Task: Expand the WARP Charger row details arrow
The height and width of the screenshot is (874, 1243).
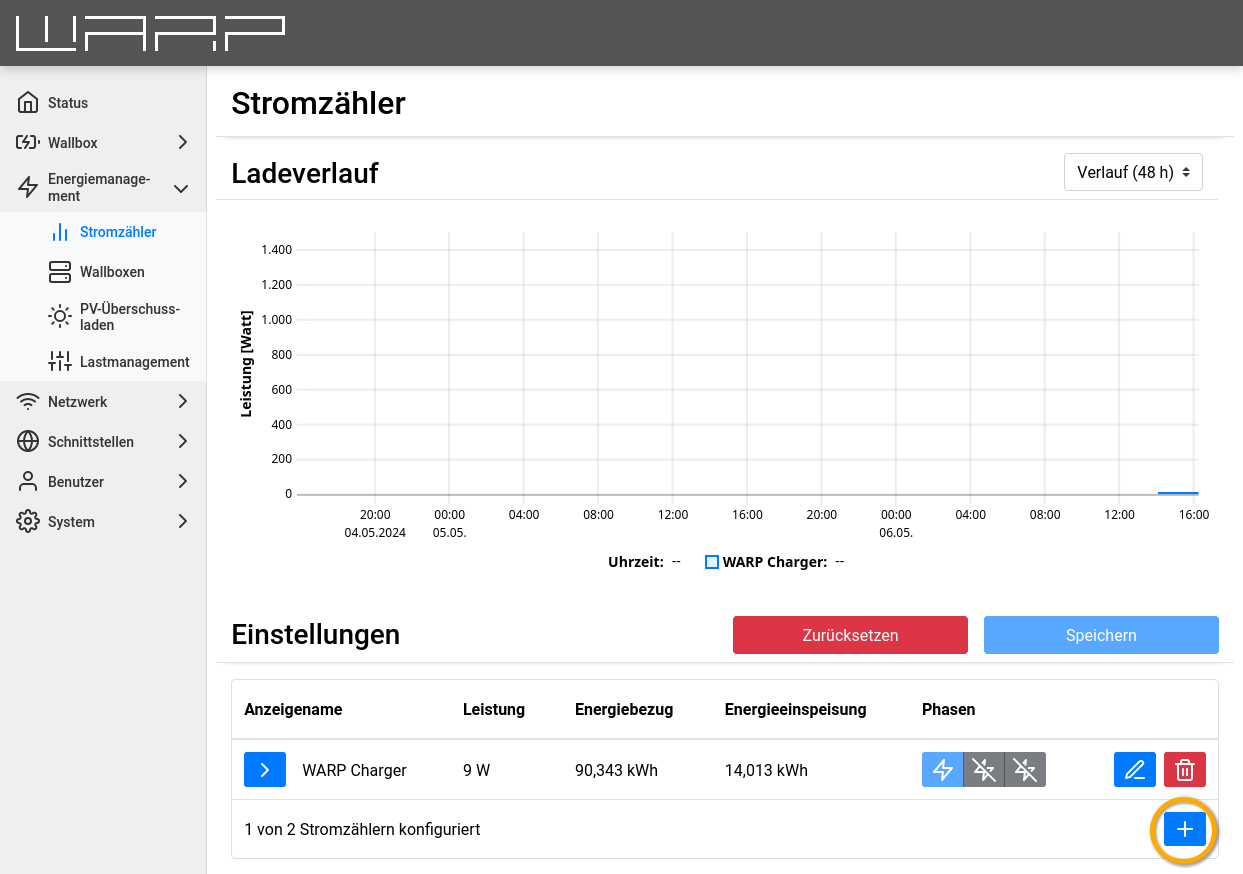Action: [264, 770]
